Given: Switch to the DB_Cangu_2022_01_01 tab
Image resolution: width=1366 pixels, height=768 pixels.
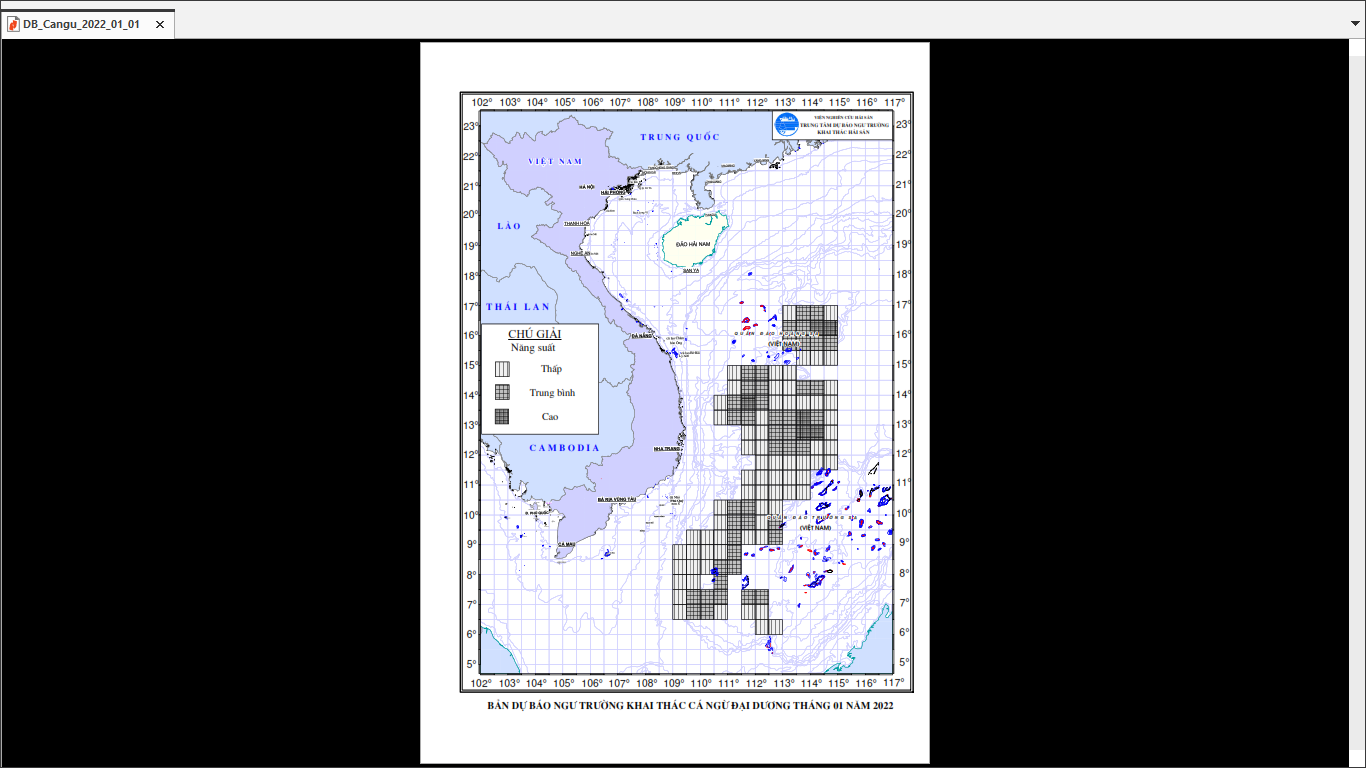Looking at the screenshot, I should click(82, 24).
